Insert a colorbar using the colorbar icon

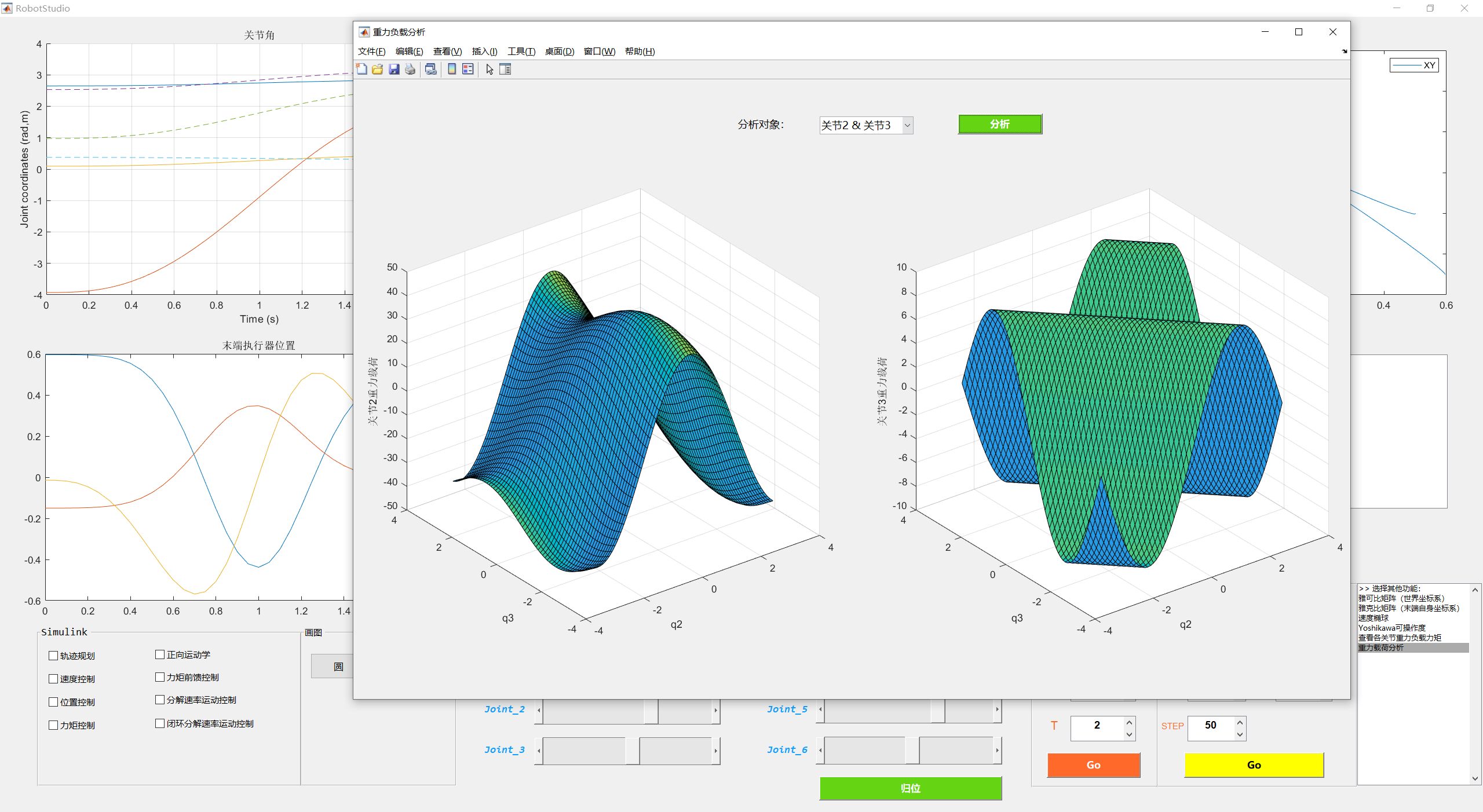(x=452, y=69)
